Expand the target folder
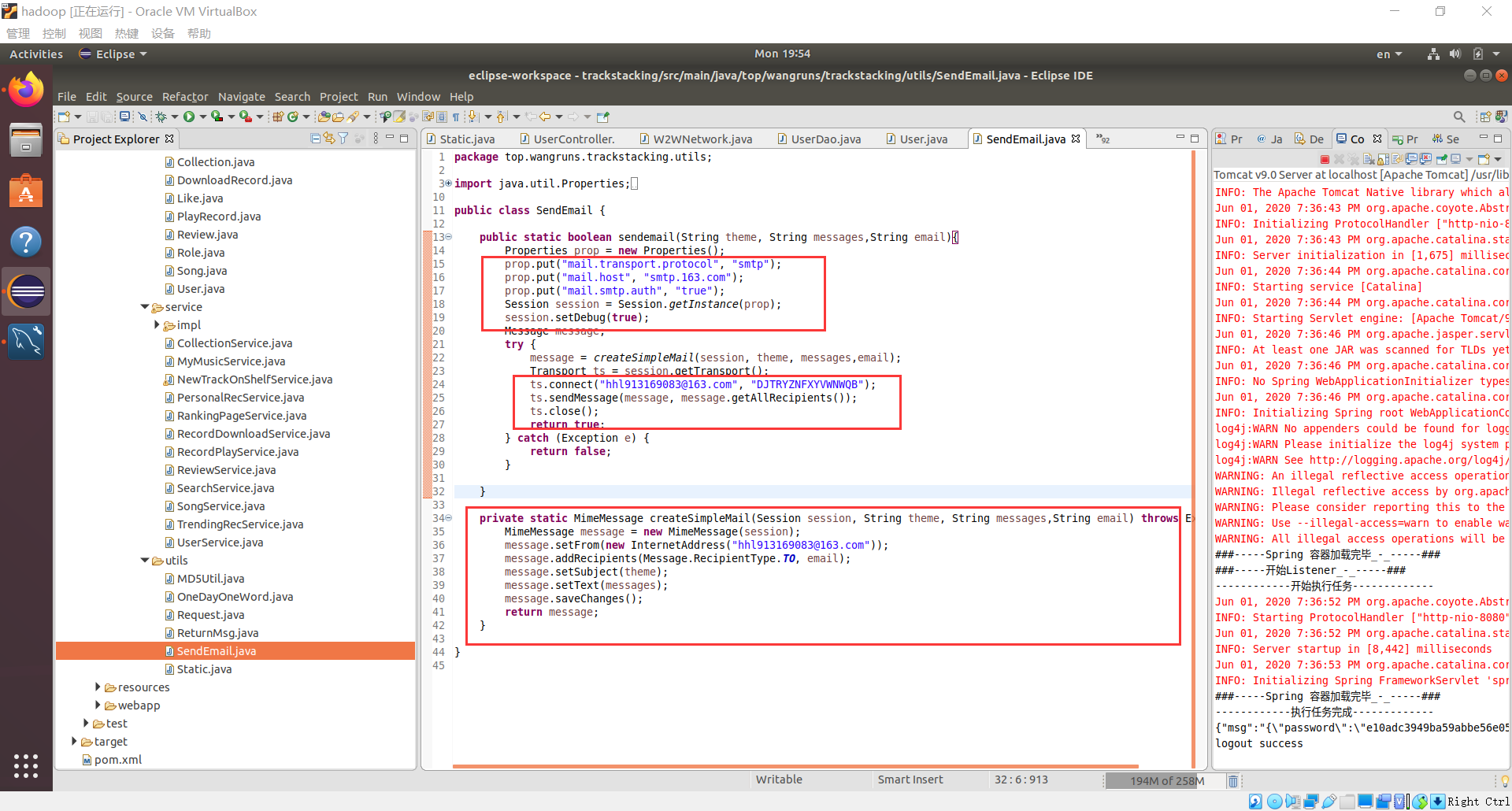 coord(74,742)
